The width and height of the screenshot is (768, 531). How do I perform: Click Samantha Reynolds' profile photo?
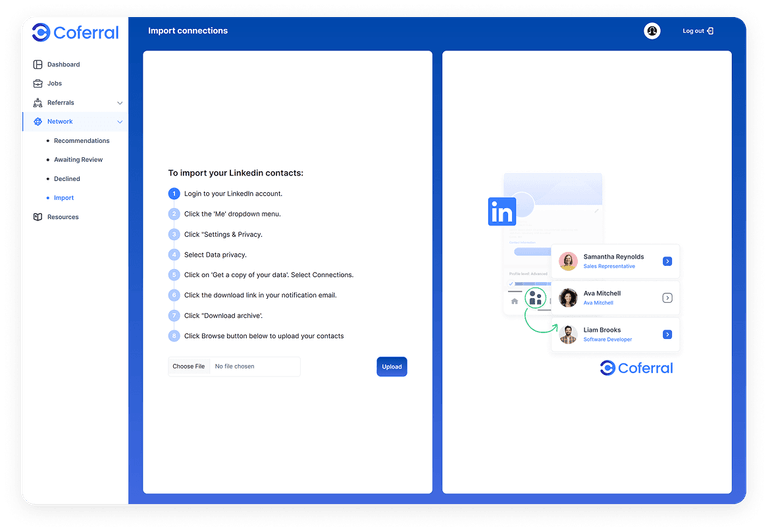pos(568,261)
